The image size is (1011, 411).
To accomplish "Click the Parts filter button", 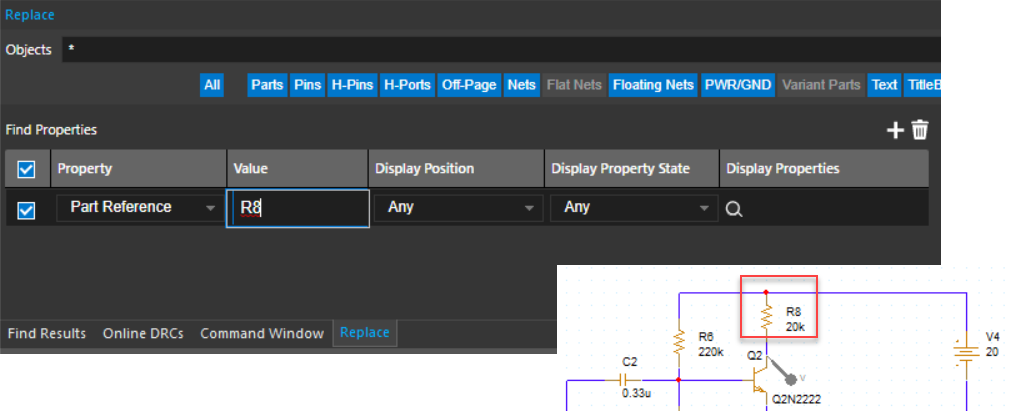I will click(x=267, y=85).
